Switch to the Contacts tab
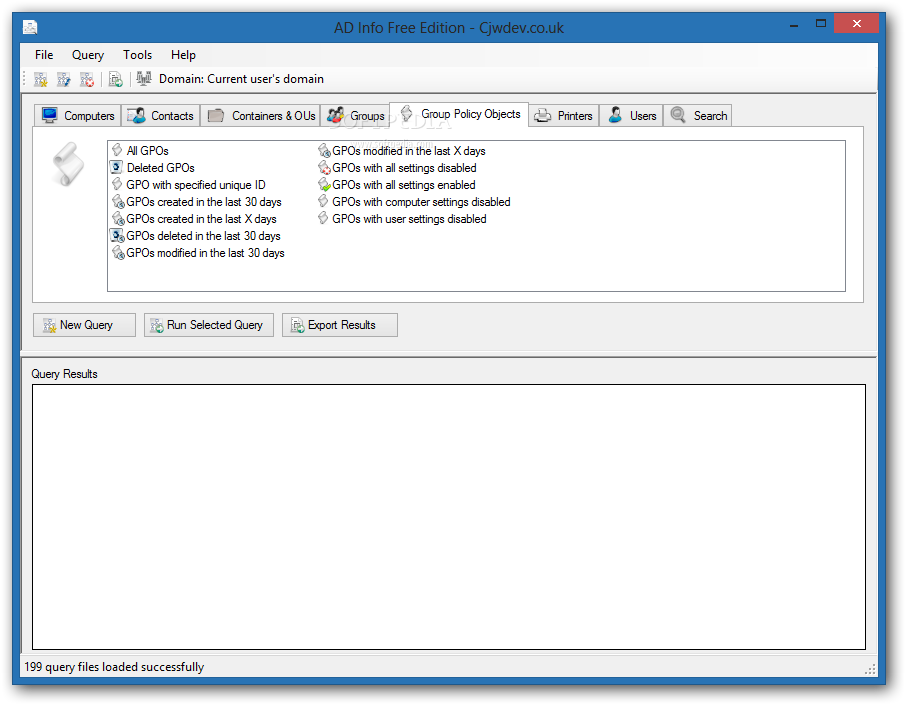 pos(161,116)
